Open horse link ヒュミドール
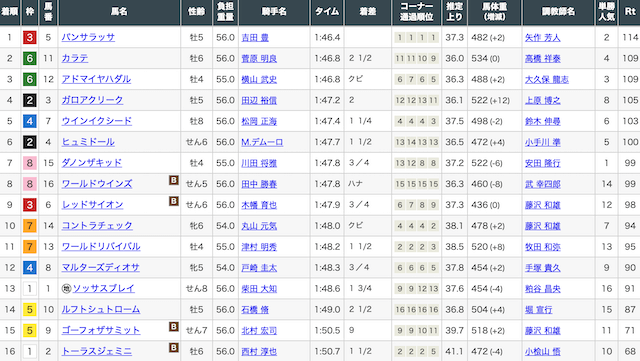 click(88, 142)
